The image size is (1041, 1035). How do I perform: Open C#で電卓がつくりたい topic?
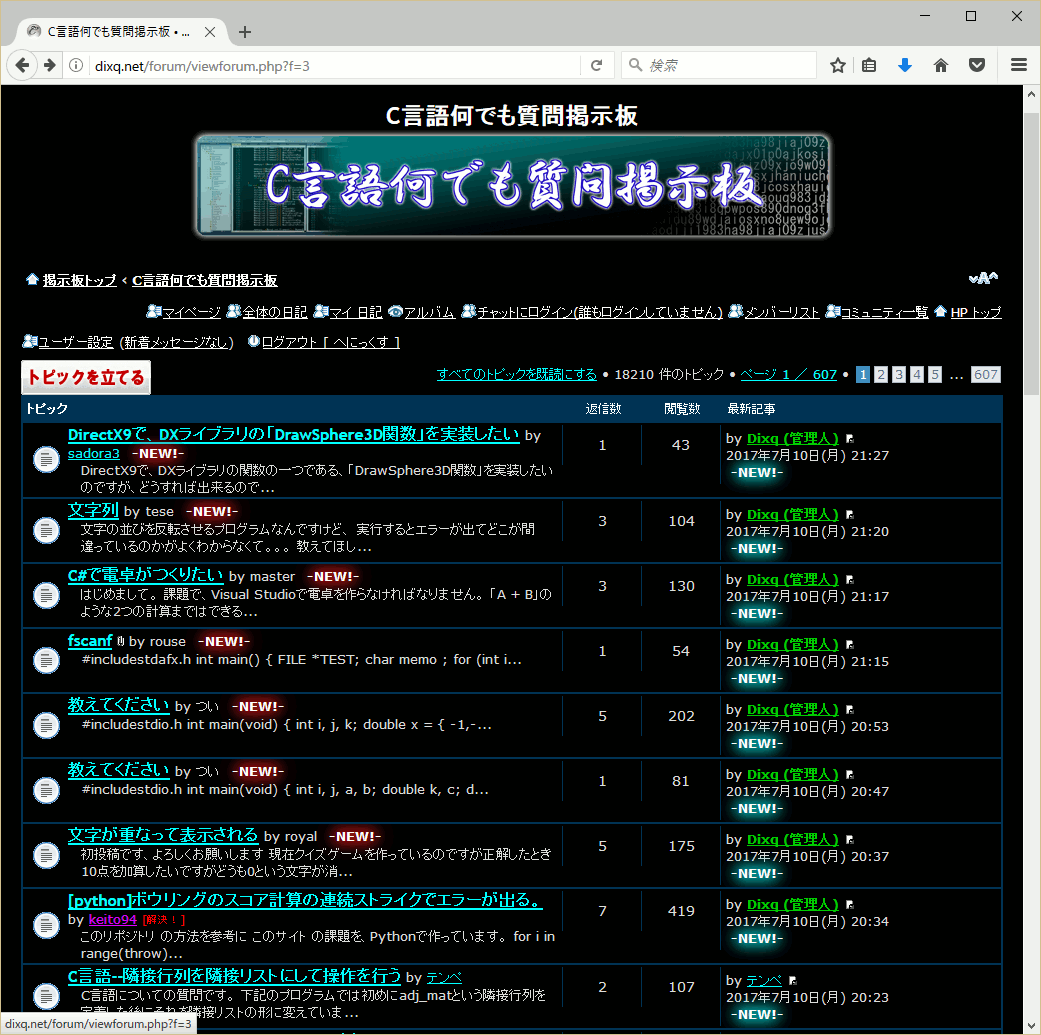click(145, 575)
